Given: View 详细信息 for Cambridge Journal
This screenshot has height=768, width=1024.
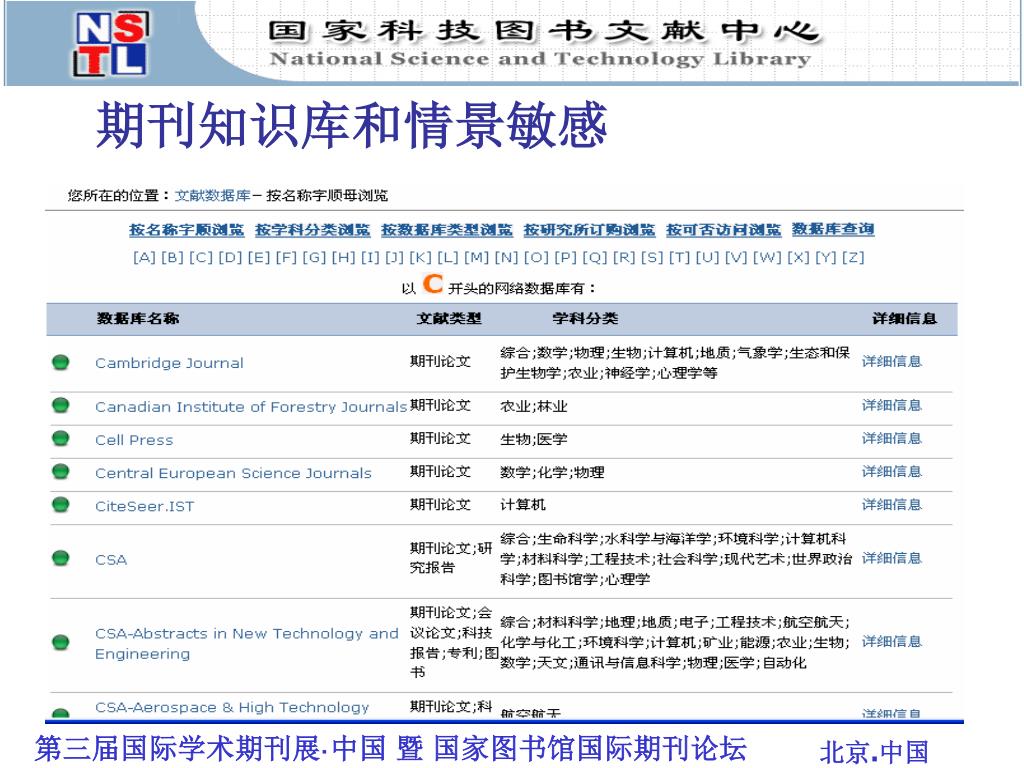Looking at the screenshot, I should click(x=891, y=361).
